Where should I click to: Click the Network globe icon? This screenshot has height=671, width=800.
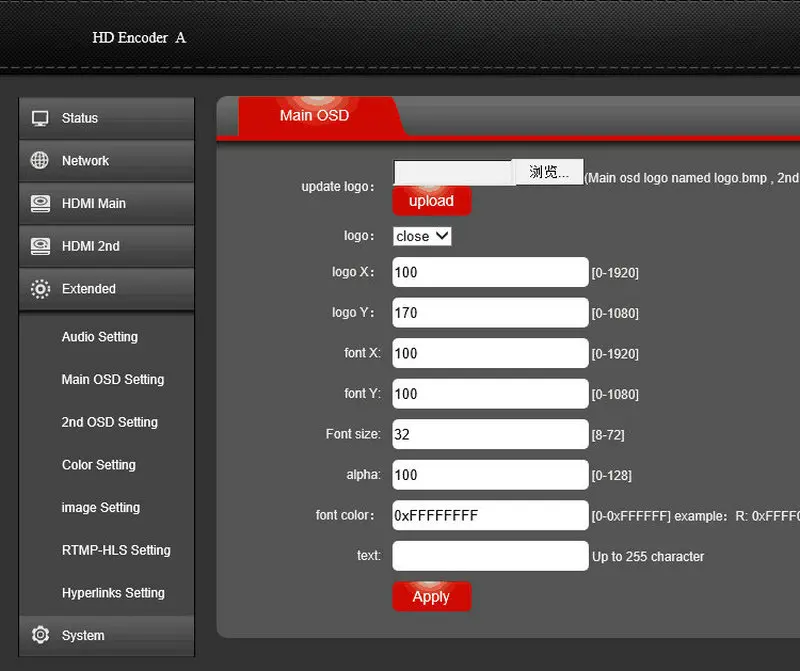pos(40,160)
